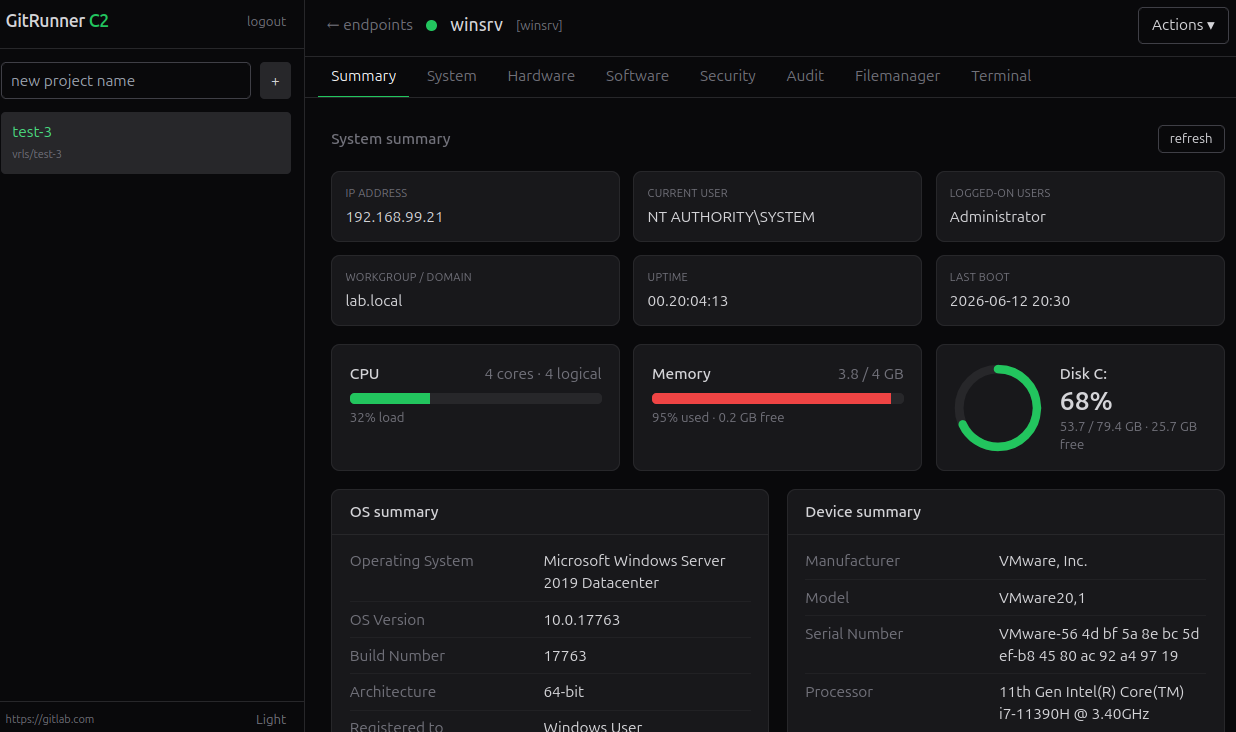Select the VMware serial number
The image size is (1236, 732).
(x=1099, y=645)
